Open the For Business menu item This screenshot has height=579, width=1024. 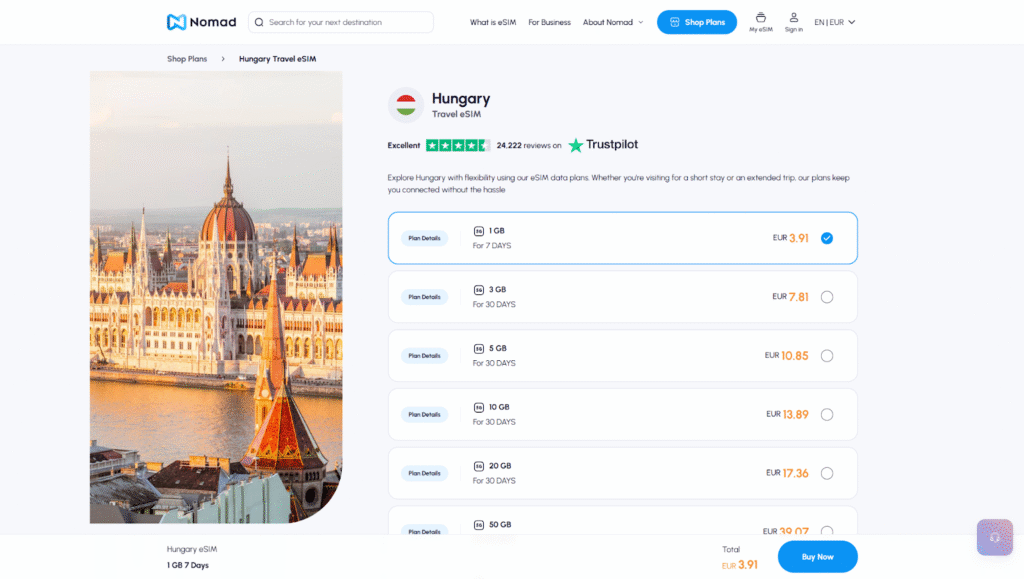point(549,21)
